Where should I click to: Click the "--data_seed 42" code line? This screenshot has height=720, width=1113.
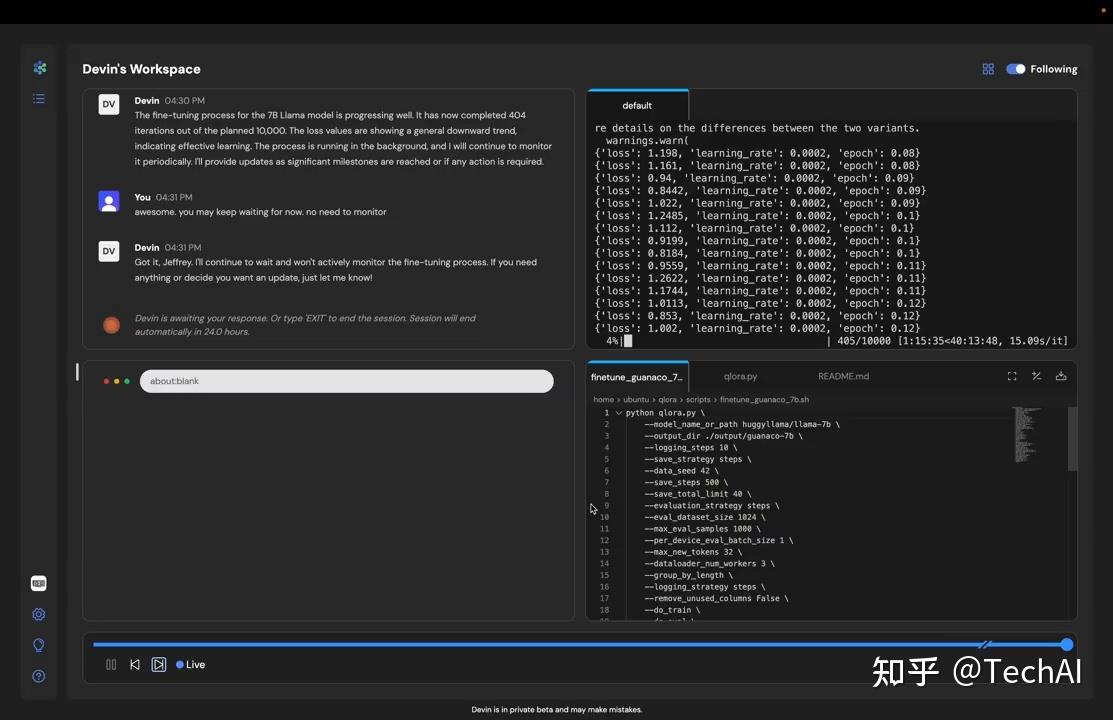coord(681,471)
